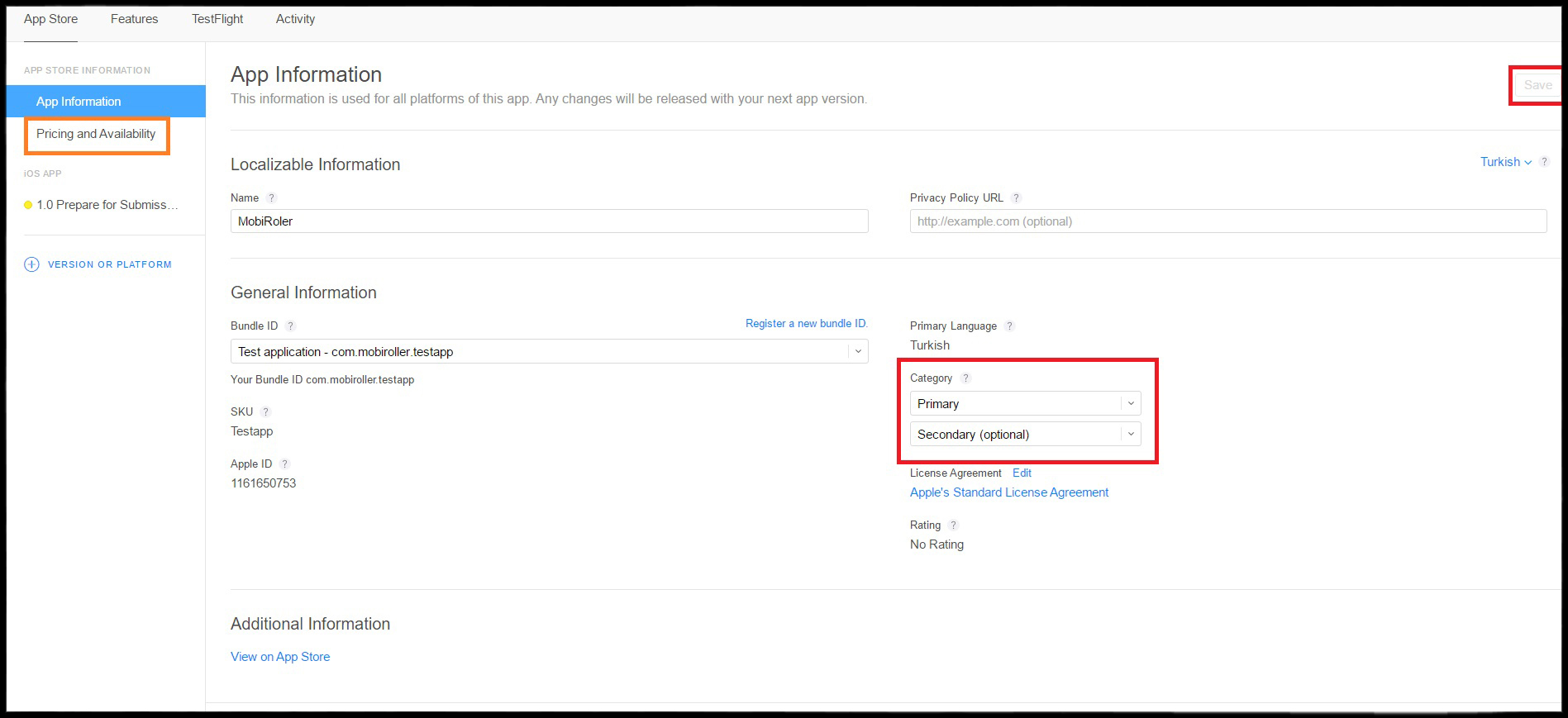Click VERSION OR PLATFORM link
The width and height of the screenshot is (1568, 718).
tap(110, 264)
